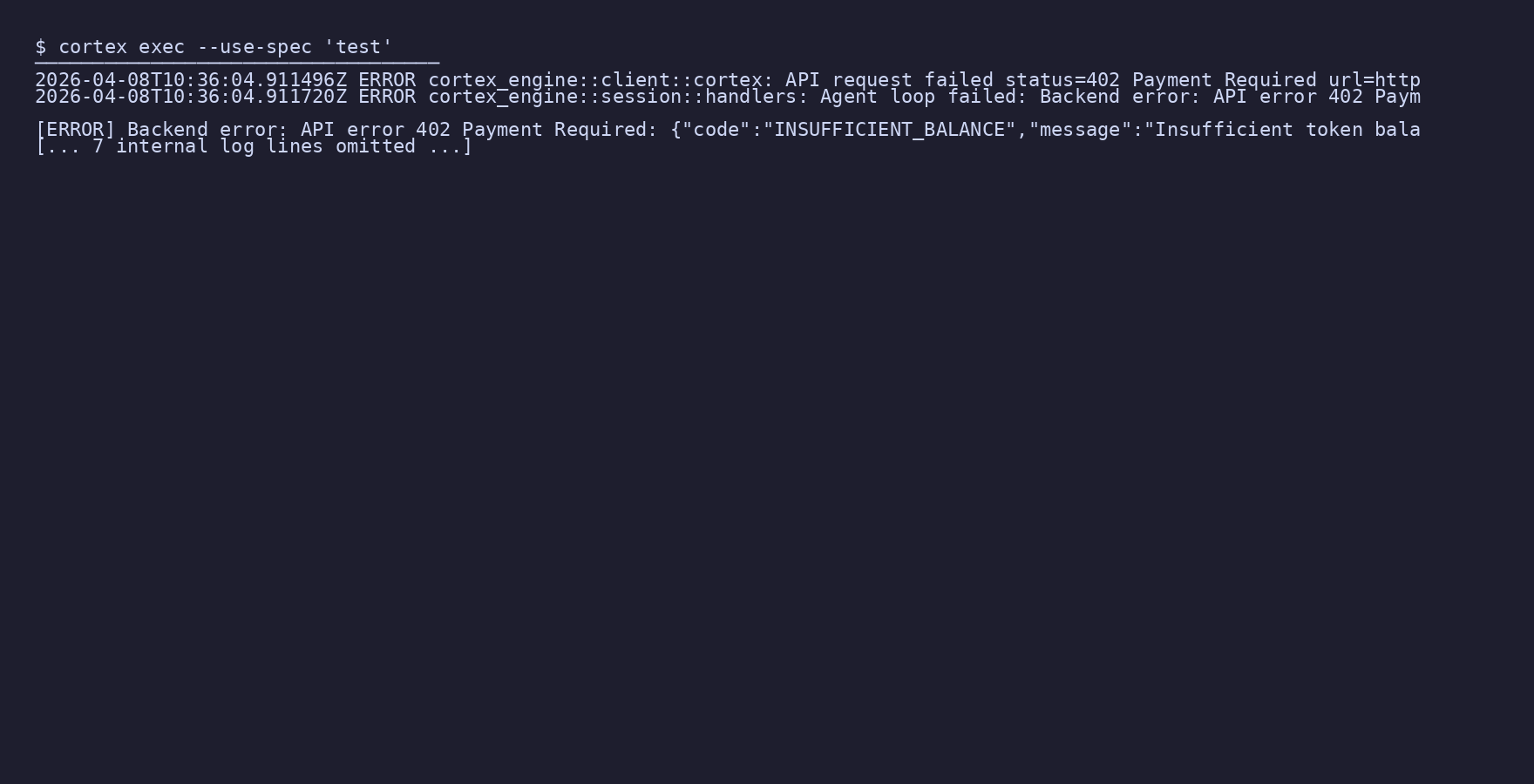
Task: Click the quoted 'test' argument
Action: click(358, 47)
